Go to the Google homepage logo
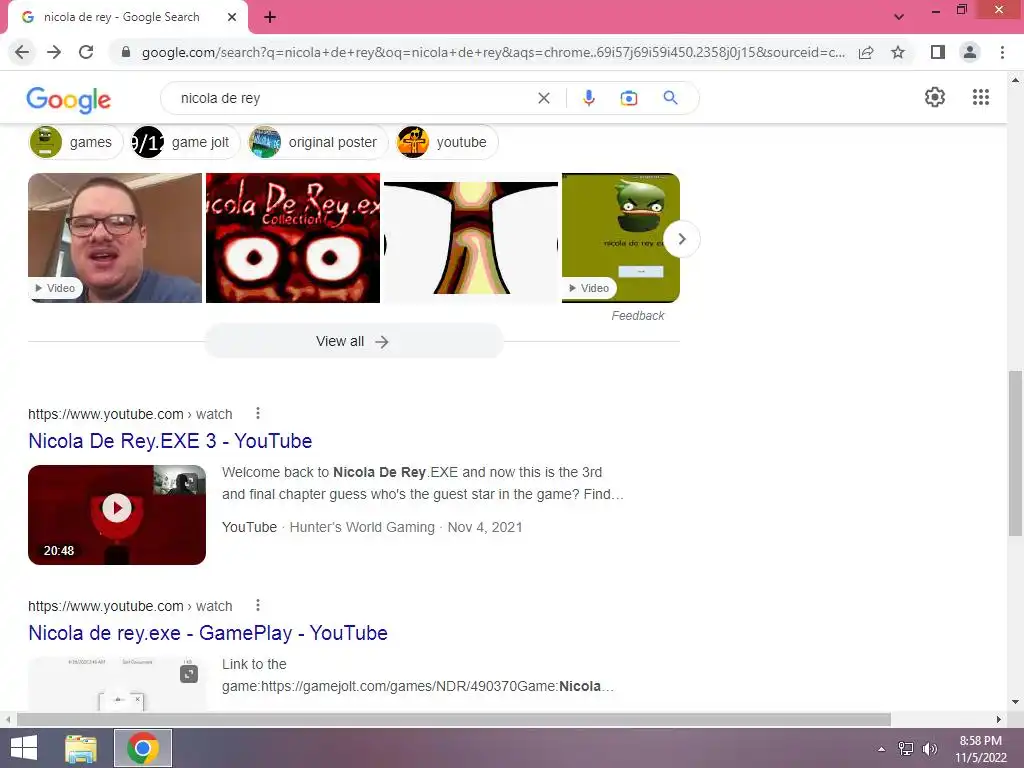Viewport: 1024px width, 768px height. [x=69, y=99]
